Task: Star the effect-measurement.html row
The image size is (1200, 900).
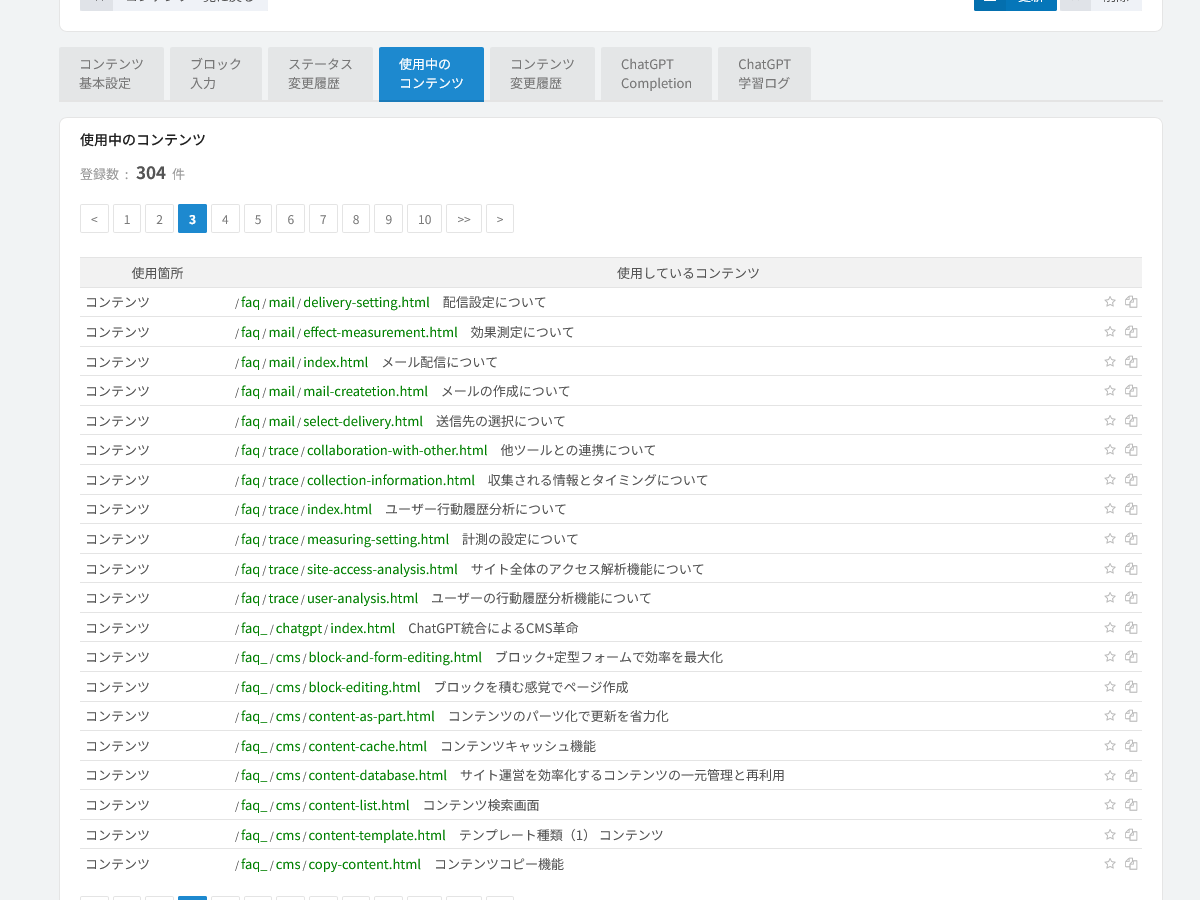Action: click(x=1110, y=332)
